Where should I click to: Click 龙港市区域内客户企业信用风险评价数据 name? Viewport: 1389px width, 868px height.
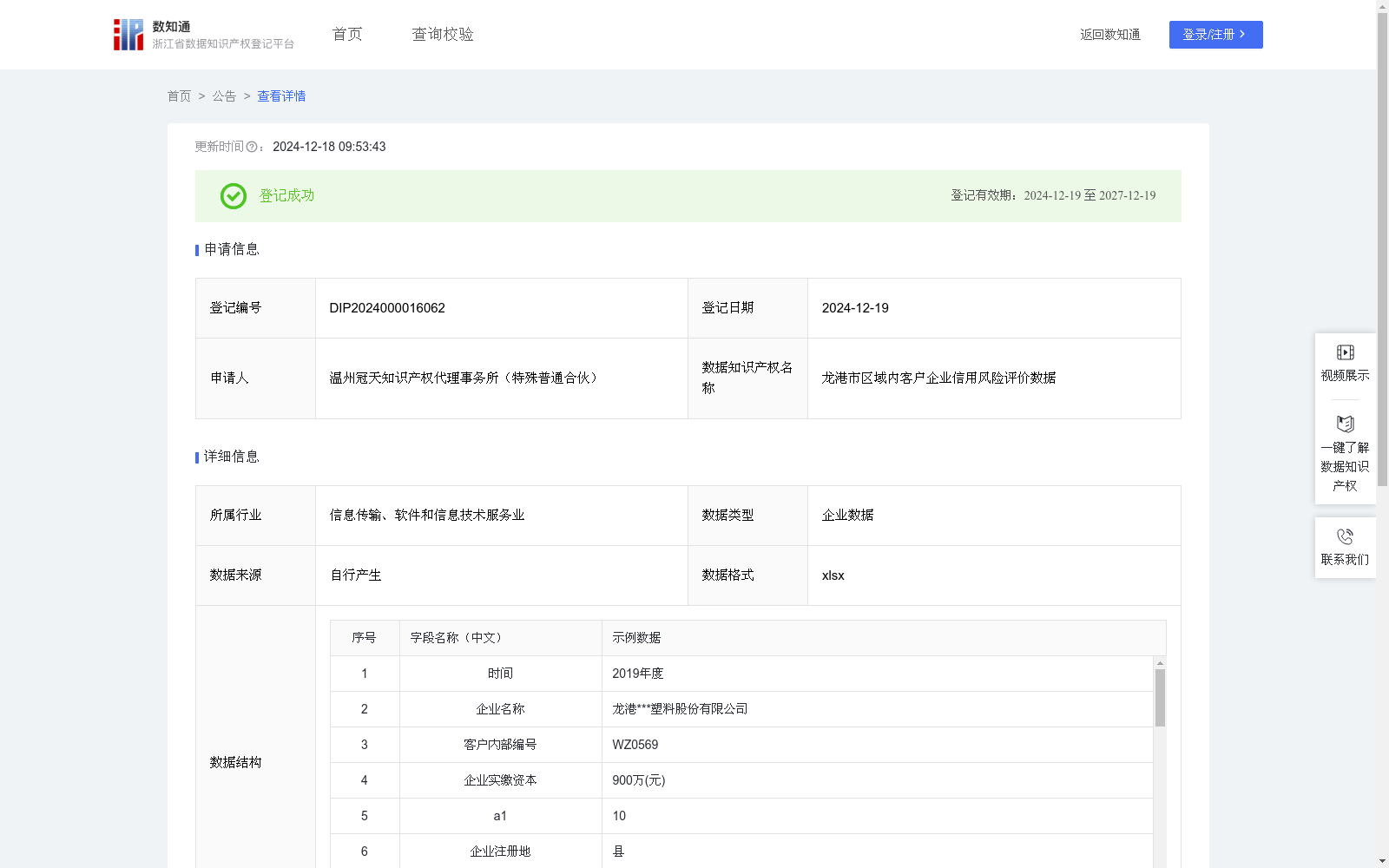click(x=938, y=378)
